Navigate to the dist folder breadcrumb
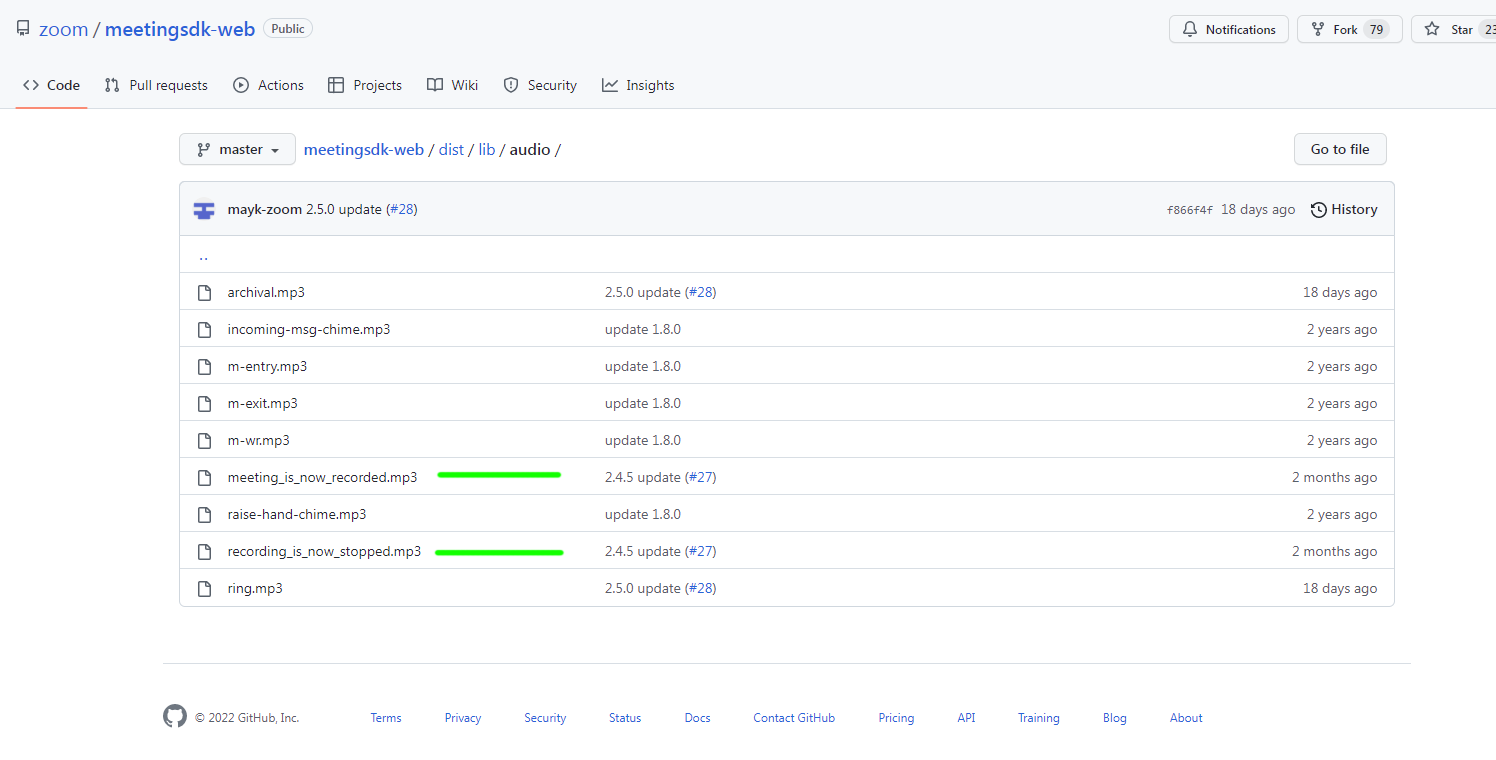The height and width of the screenshot is (760, 1496). pyautogui.click(x=451, y=149)
